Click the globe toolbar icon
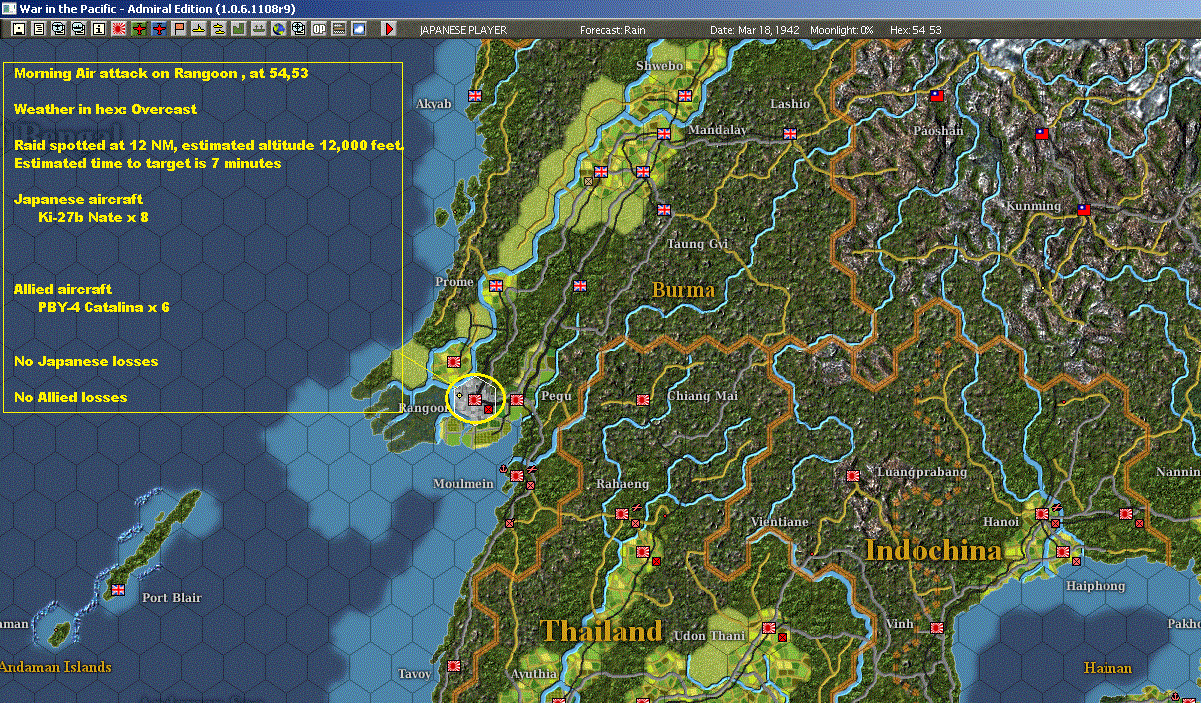1201x703 pixels. tap(279, 29)
